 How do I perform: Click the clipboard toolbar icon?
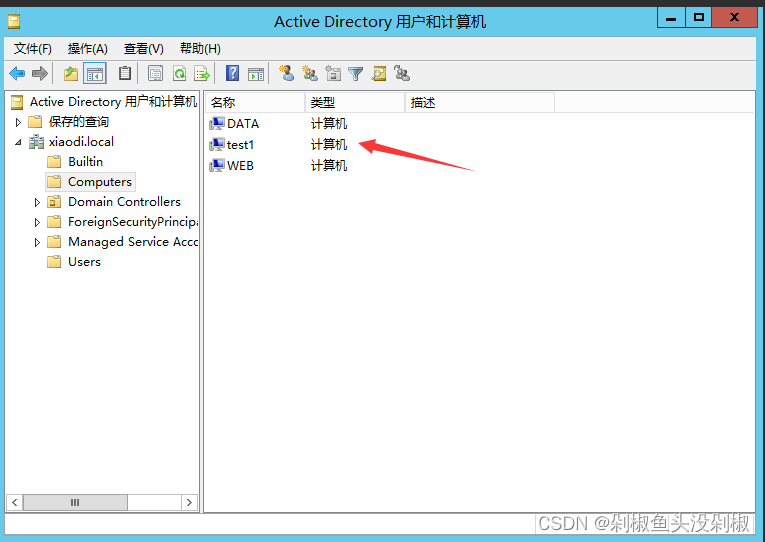125,74
